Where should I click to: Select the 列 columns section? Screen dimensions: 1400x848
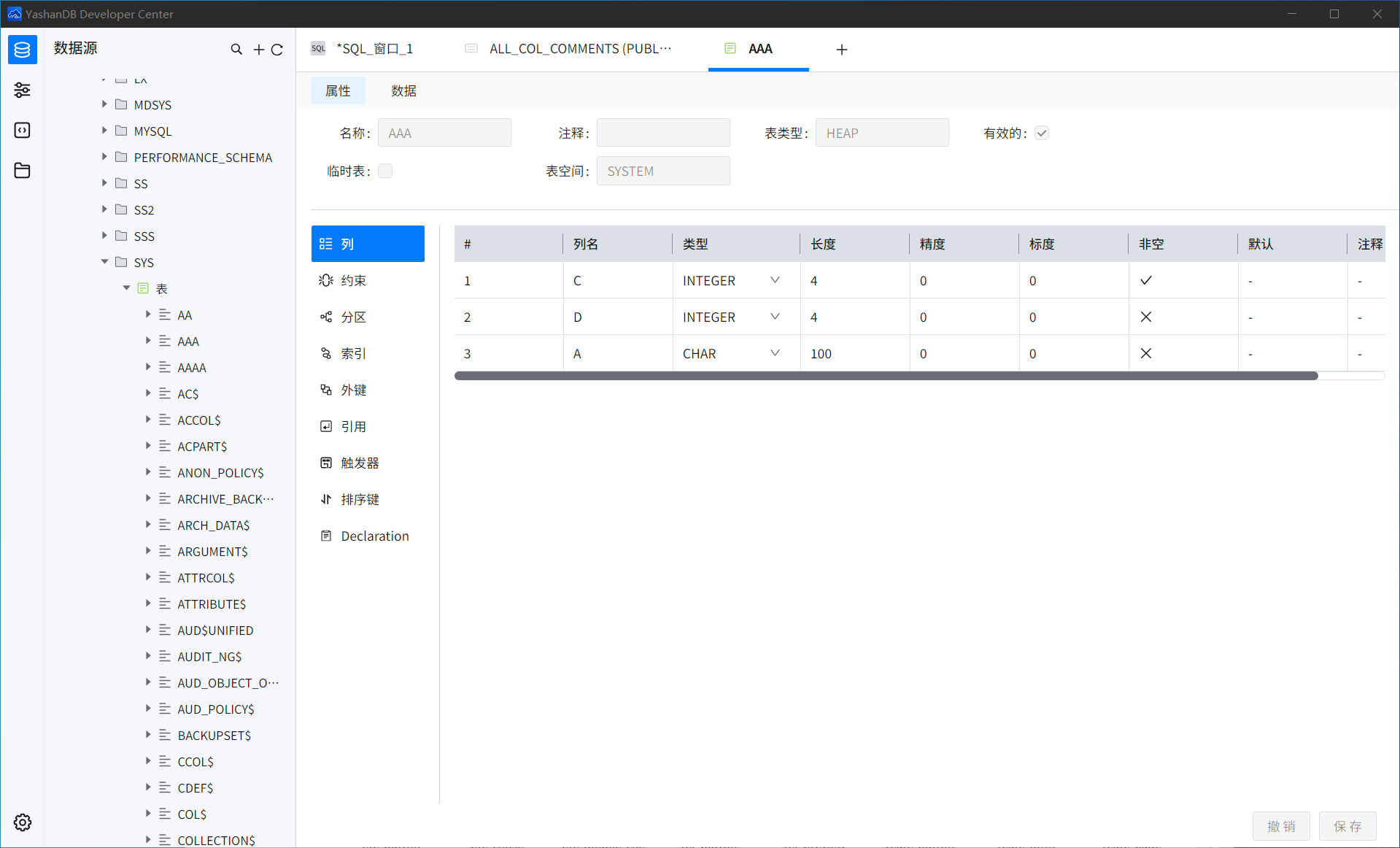click(x=368, y=244)
